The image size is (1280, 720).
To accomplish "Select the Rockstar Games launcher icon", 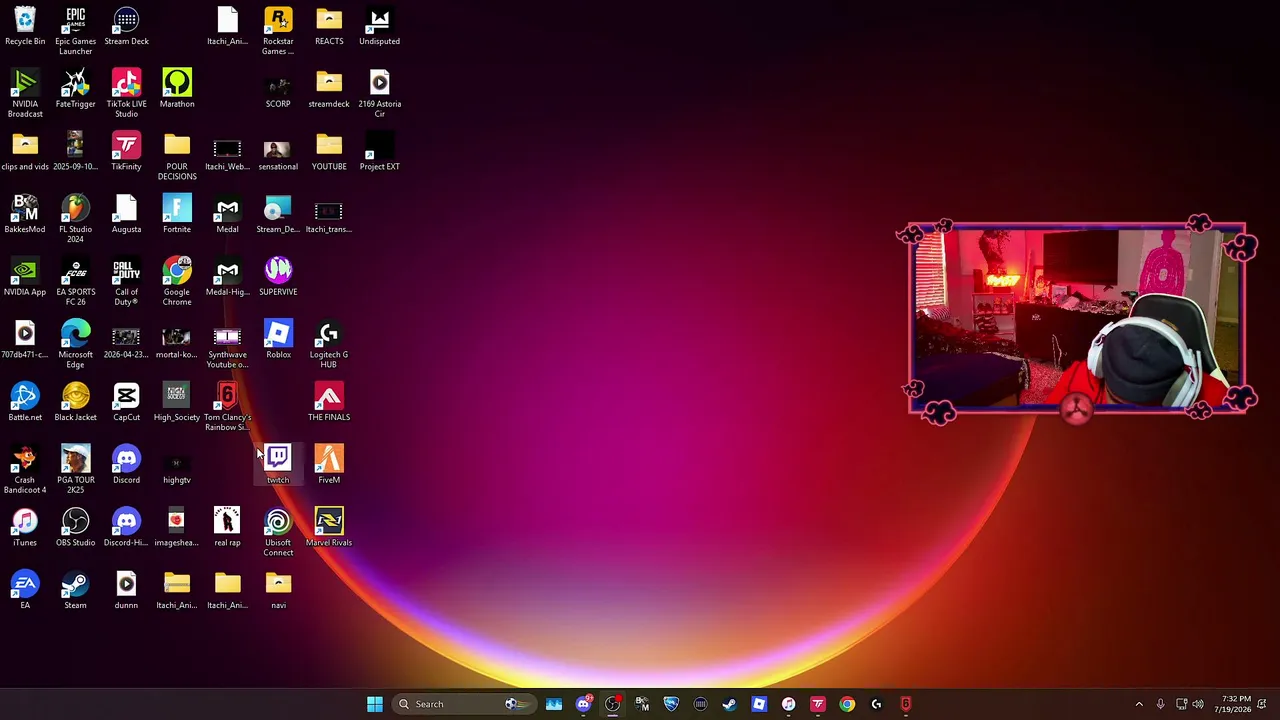I will tap(278, 32).
